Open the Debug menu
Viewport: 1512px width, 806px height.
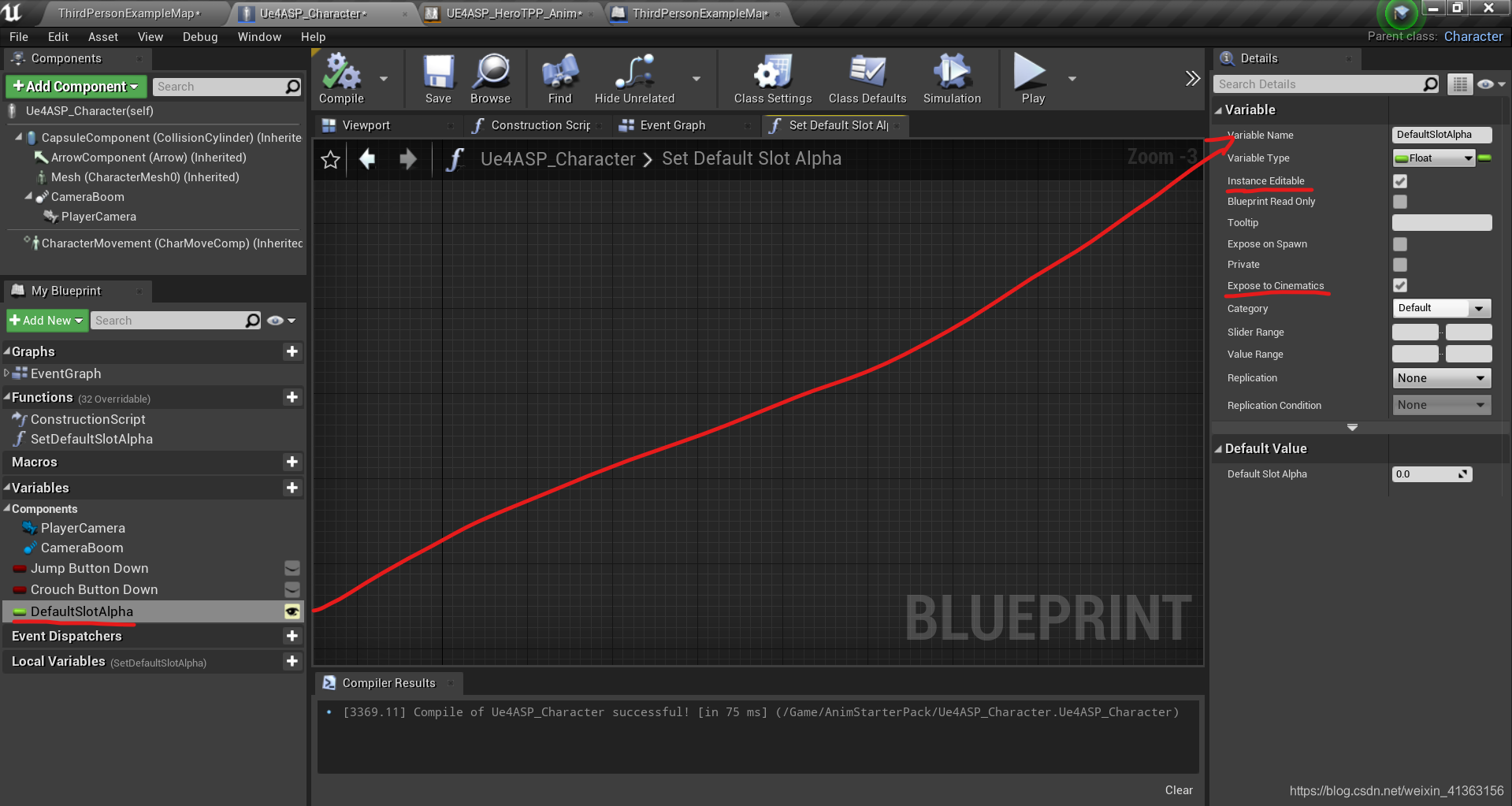click(x=200, y=37)
